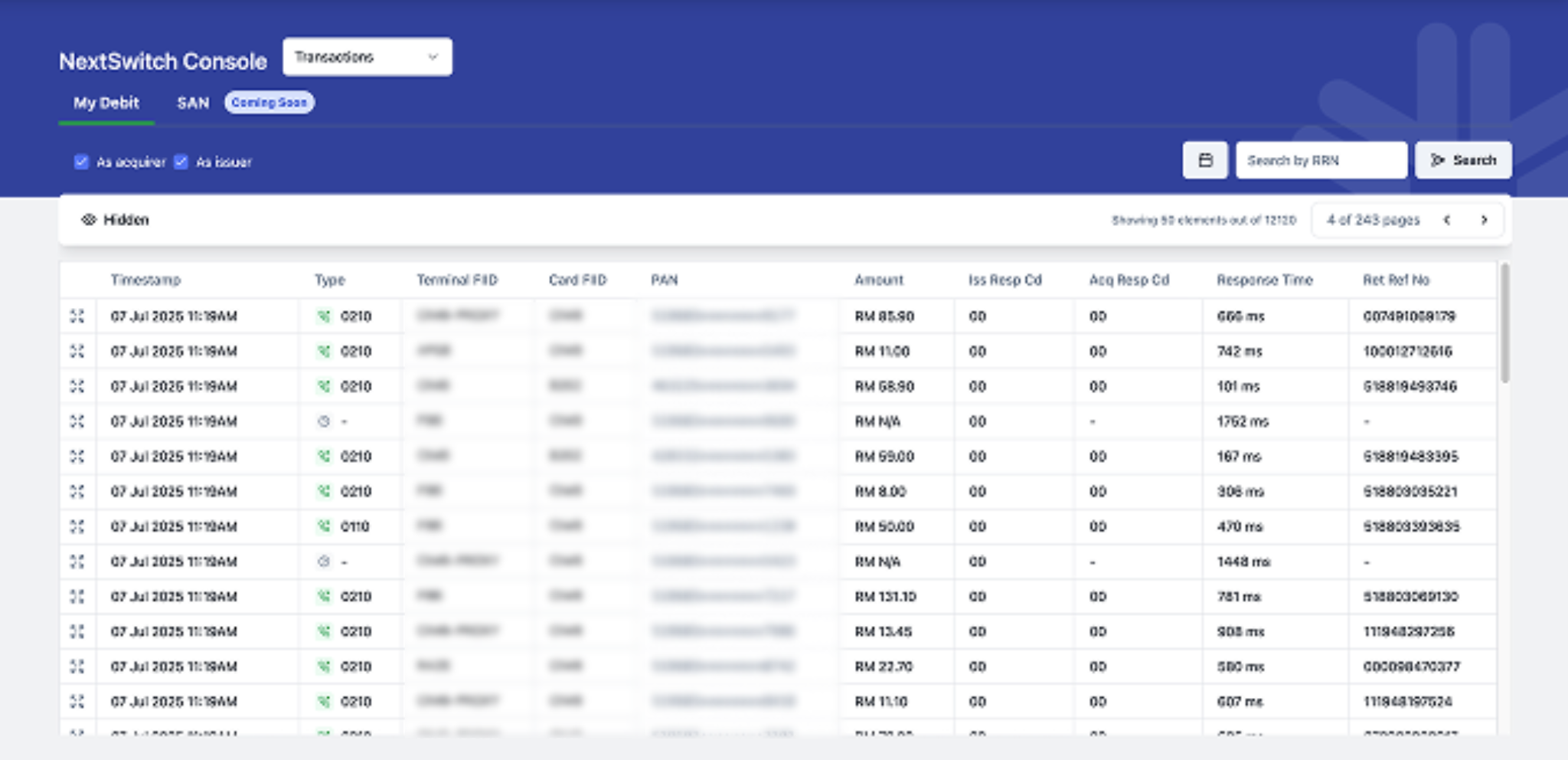This screenshot has height=760, width=1568.
Task: Click the Search by RRN field
Action: (1321, 160)
